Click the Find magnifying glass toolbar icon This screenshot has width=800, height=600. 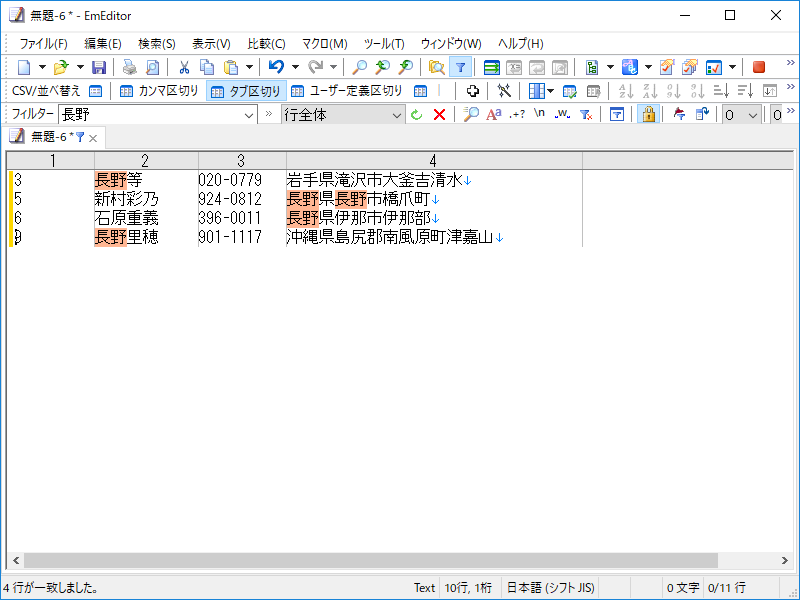[x=360, y=65]
